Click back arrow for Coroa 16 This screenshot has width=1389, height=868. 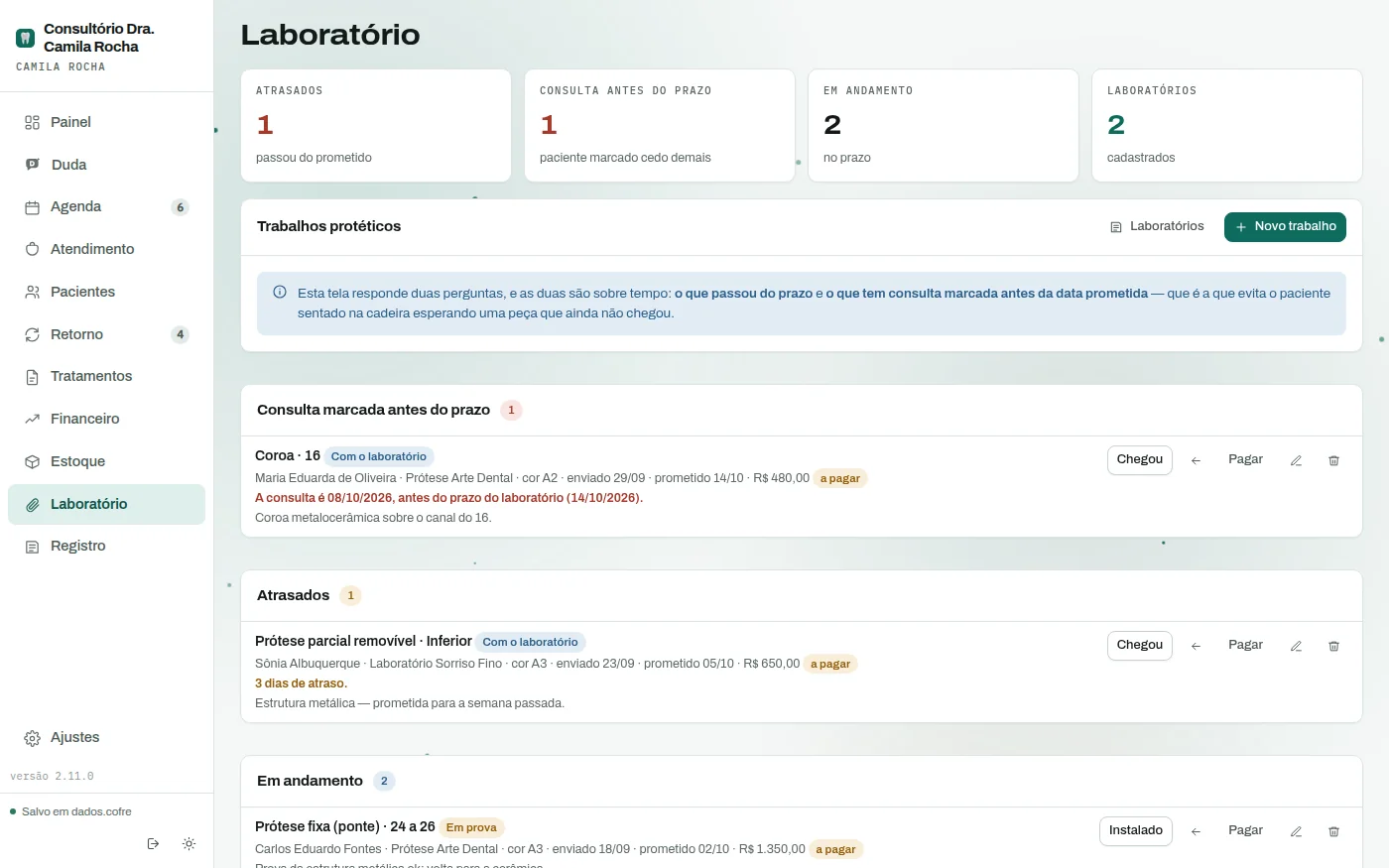(1196, 460)
